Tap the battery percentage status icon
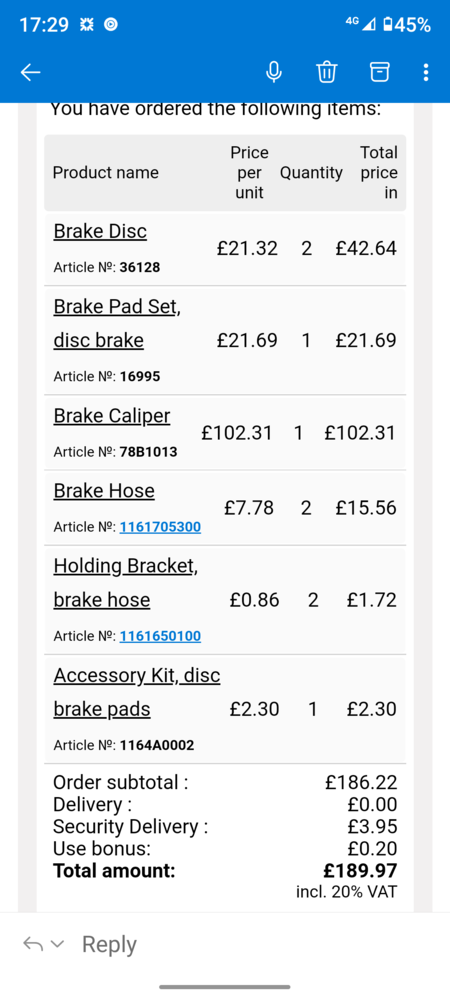 tap(406, 25)
